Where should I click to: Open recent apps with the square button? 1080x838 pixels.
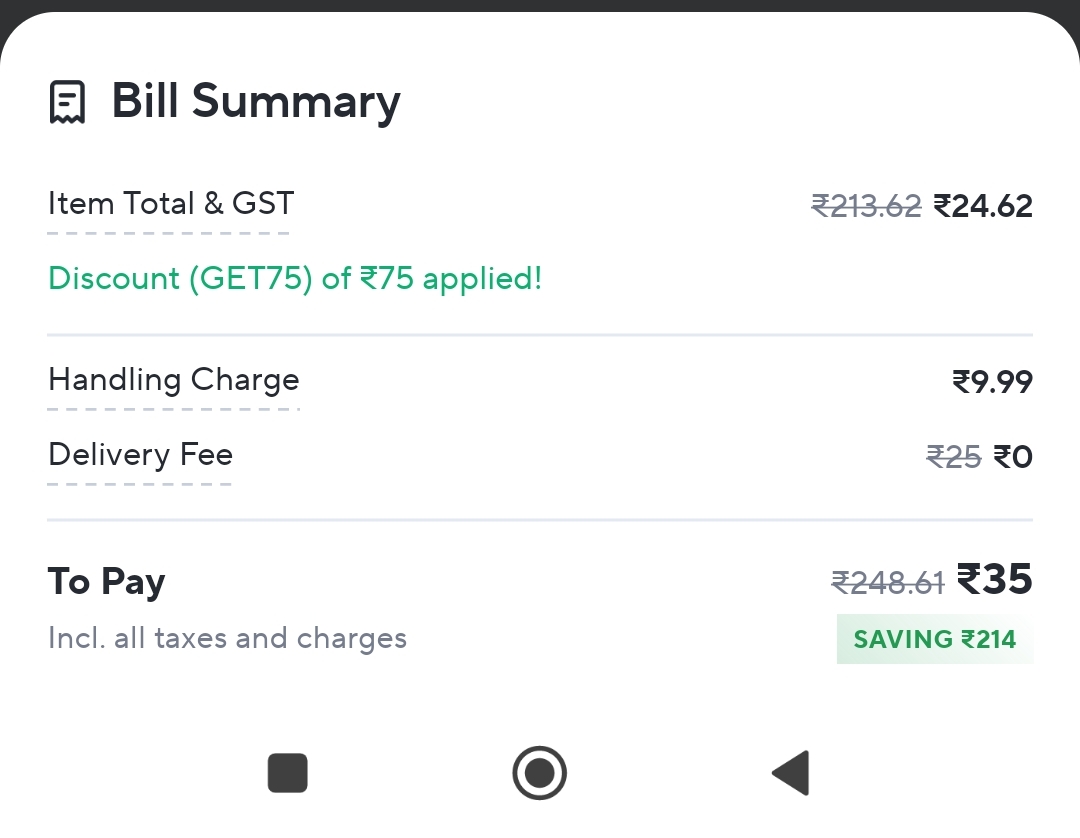pyautogui.click(x=287, y=773)
